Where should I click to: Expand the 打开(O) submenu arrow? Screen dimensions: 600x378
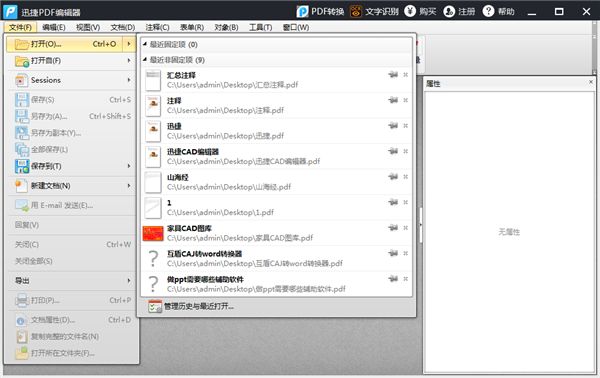tap(129, 44)
